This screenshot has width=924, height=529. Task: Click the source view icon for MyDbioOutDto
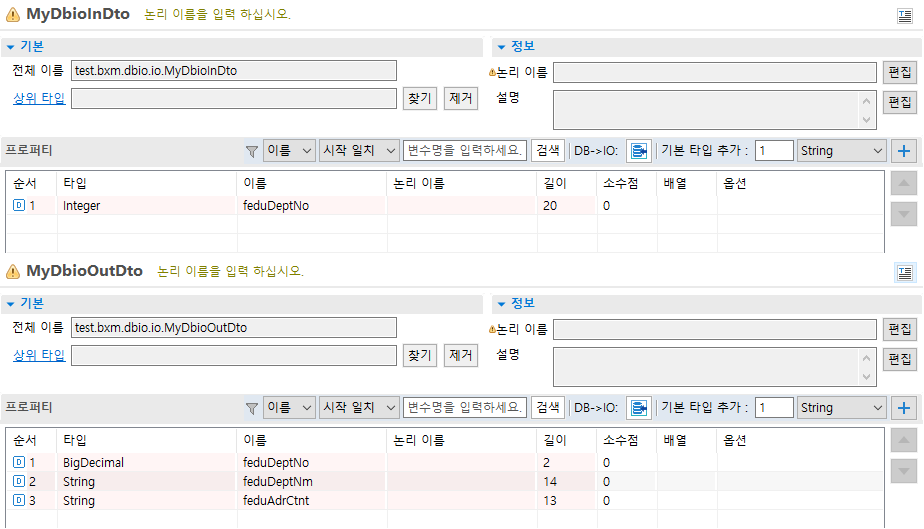pyautogui.click(x=905, y=272)
